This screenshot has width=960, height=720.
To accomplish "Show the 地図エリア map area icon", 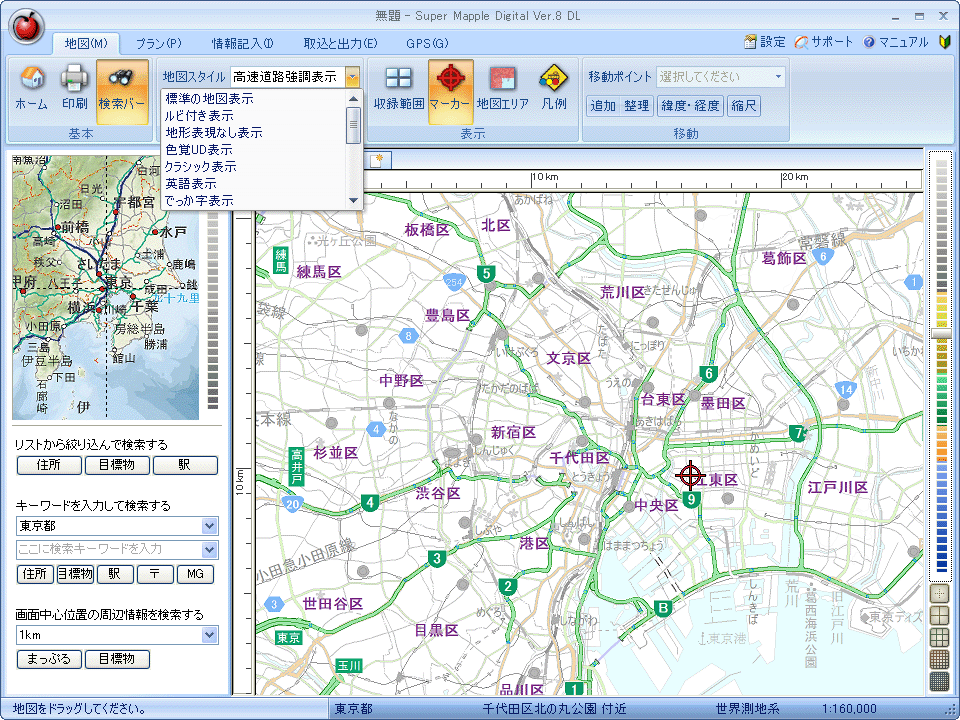I will click(x=503, y=89).
